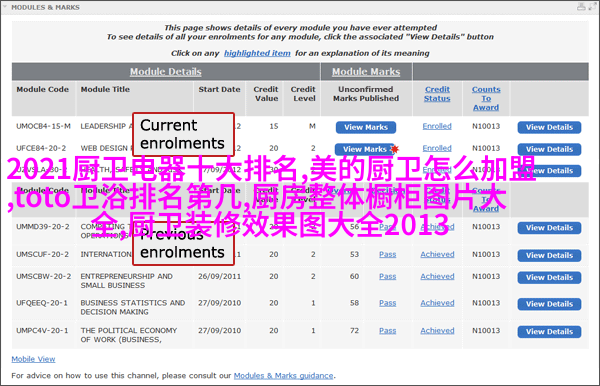Click 27/09/2010 date in UFQEEQ-20-1 row
This screenshot has width=600, height=386.
click(219, 303)
